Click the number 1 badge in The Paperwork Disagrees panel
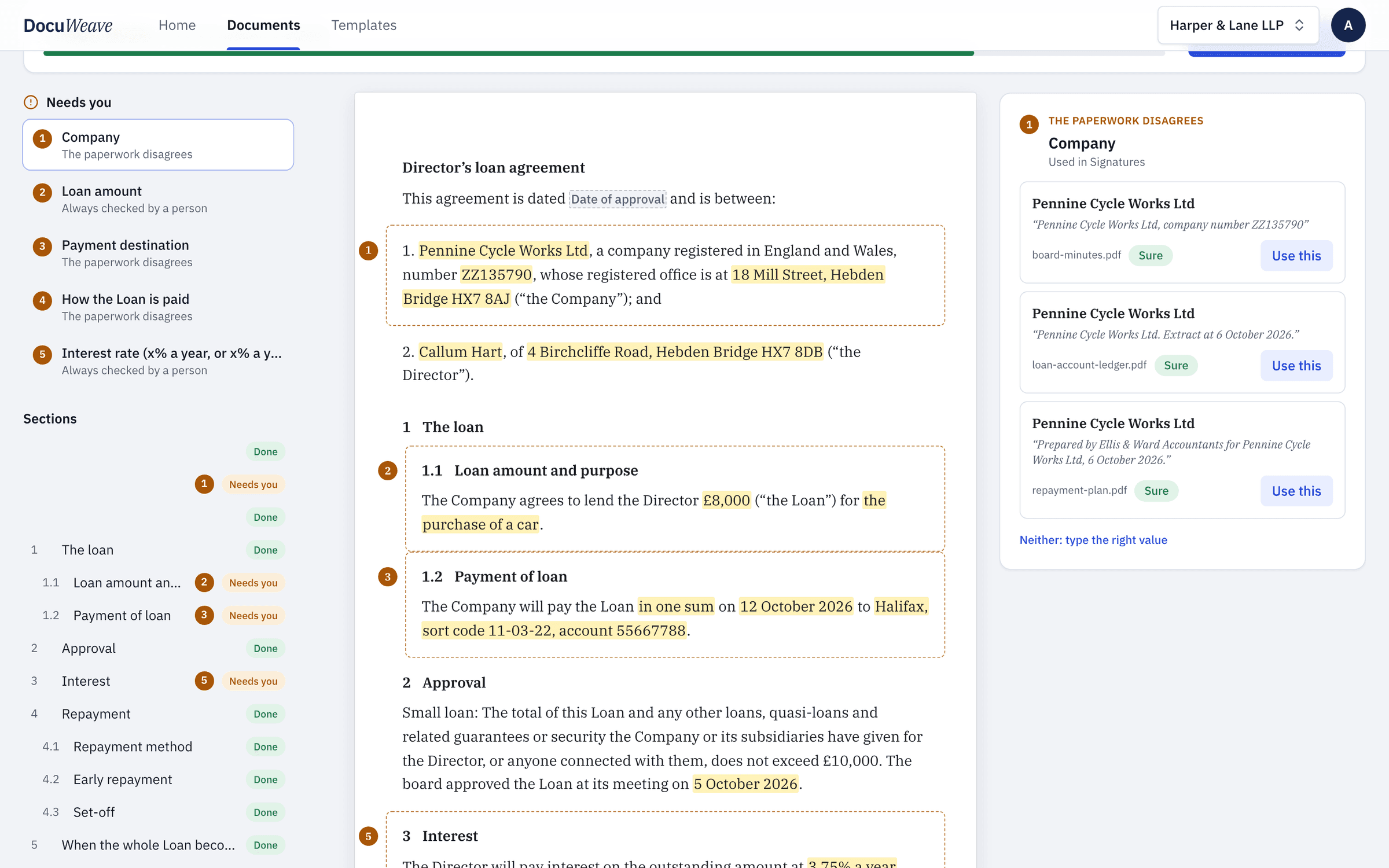Viewport: 1389px width, 868px height. click(1028, 124)
